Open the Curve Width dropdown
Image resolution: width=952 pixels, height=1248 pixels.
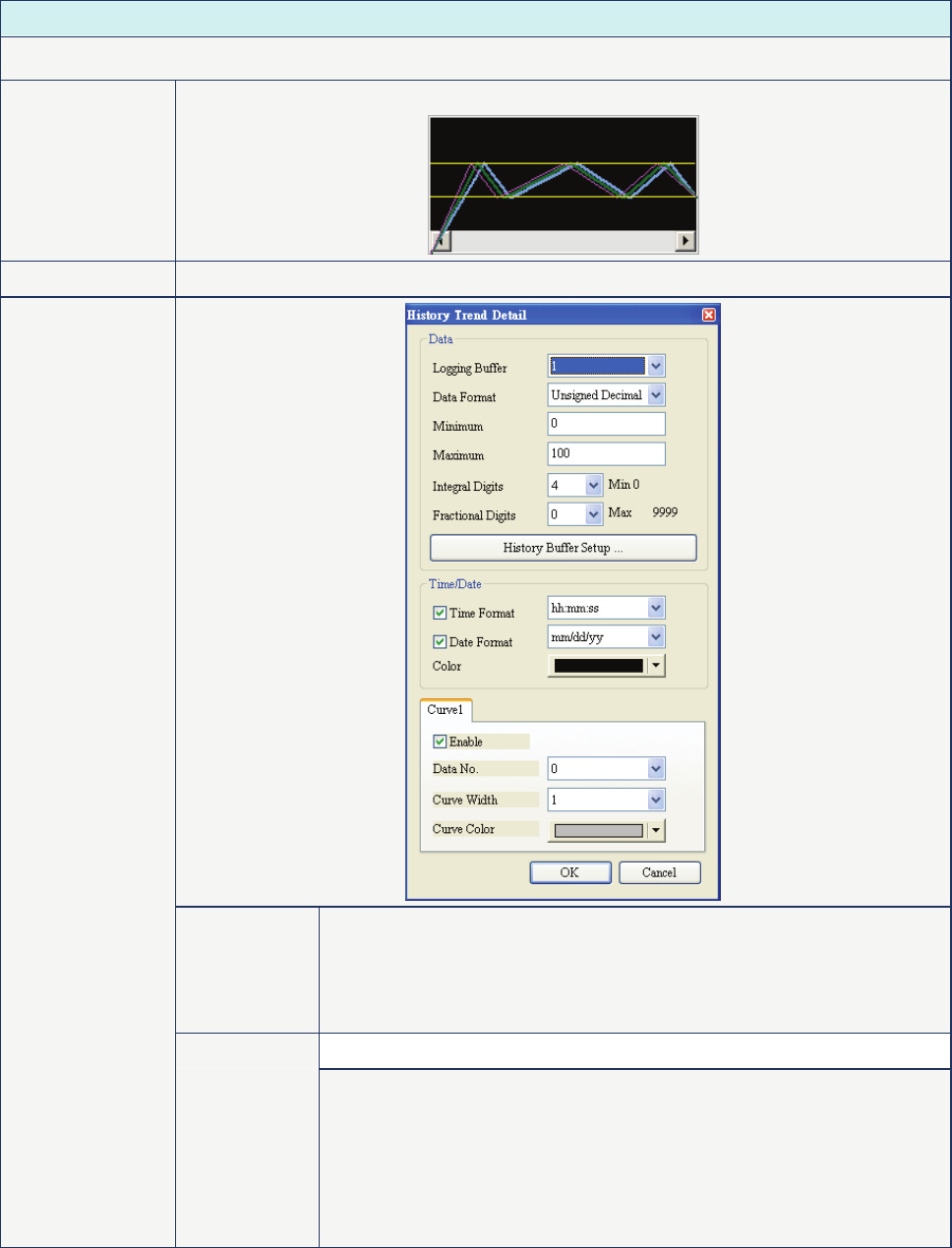tap(656, 801)
